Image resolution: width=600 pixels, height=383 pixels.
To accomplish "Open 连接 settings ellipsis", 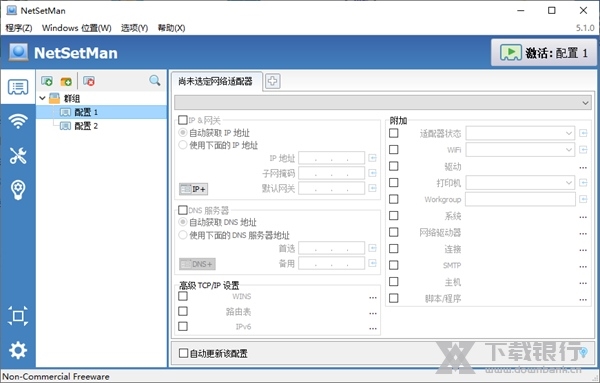I will click(583, 250).
